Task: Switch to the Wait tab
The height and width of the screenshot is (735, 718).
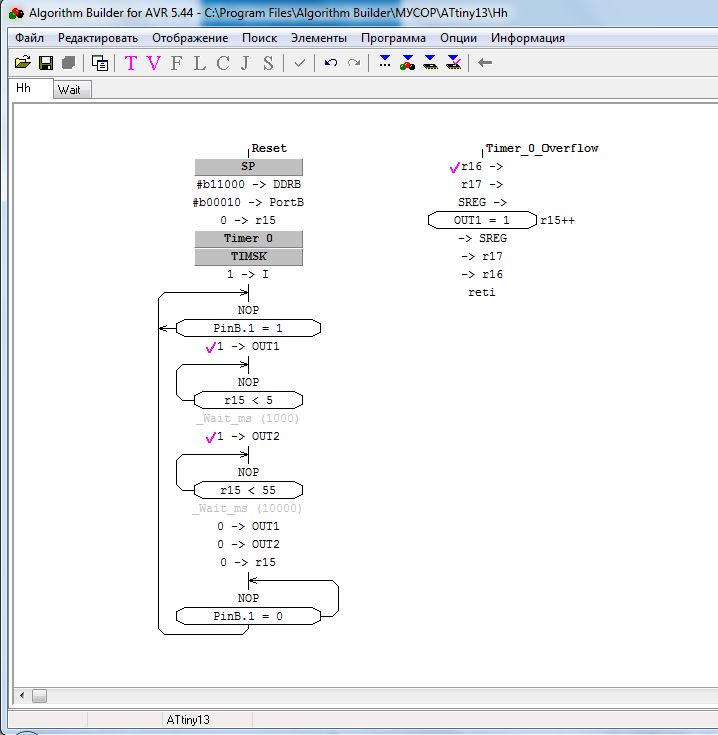Action: click(69, 89)
